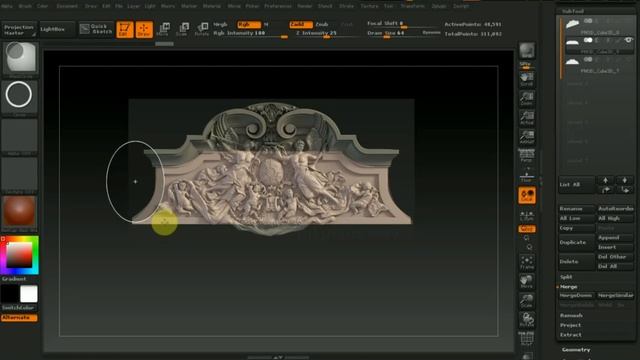640x360 pixels.
Task: Open the texture selector slot
Action: pos(19,175)
